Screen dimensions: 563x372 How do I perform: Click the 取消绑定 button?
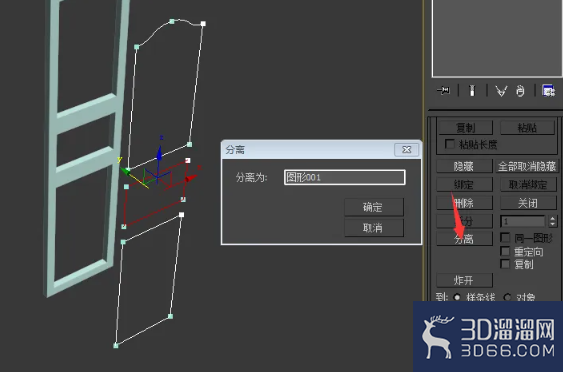pyautogui.click(x=528, y=185)
